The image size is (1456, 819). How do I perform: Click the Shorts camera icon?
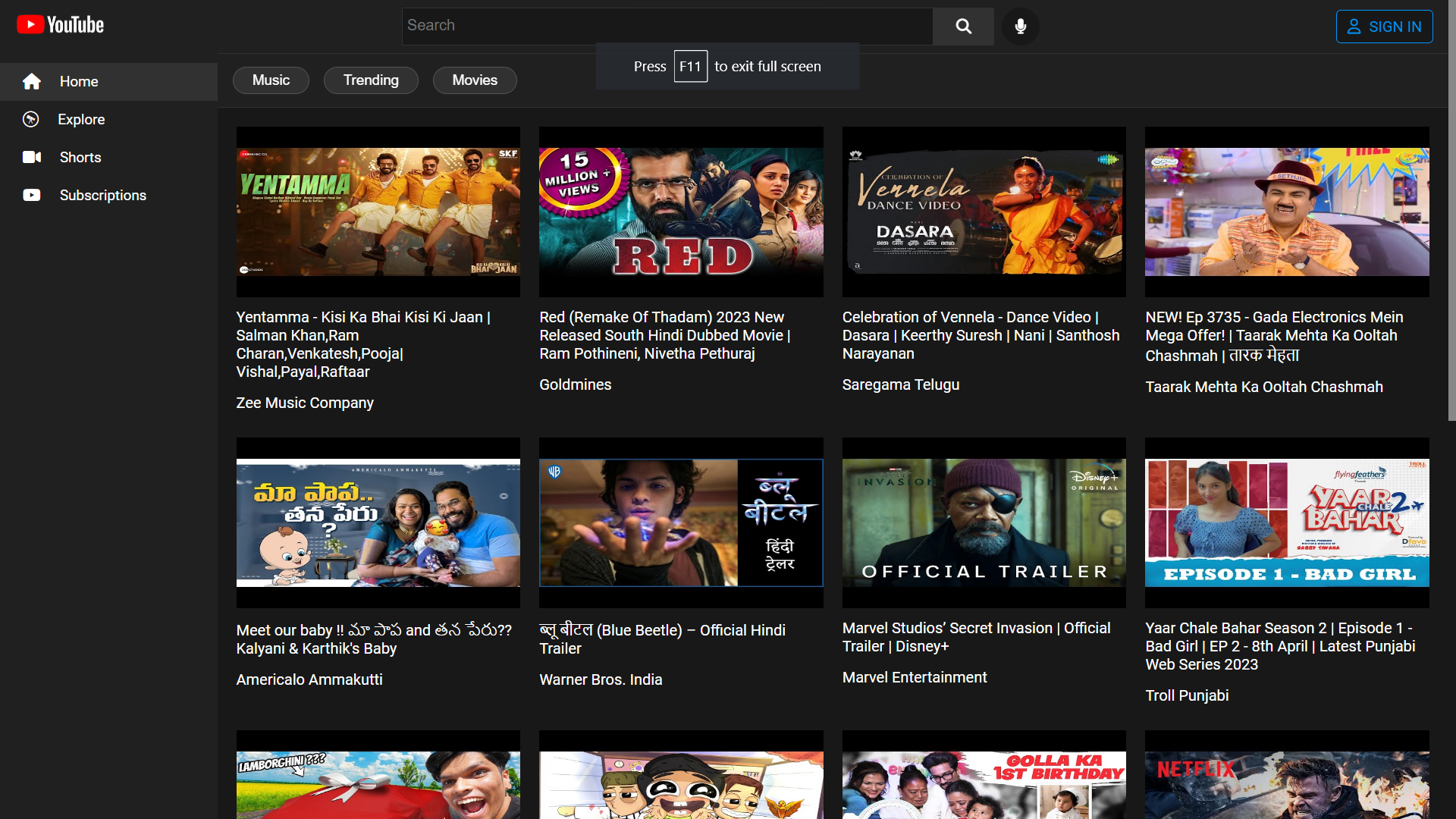pos(32,157)
